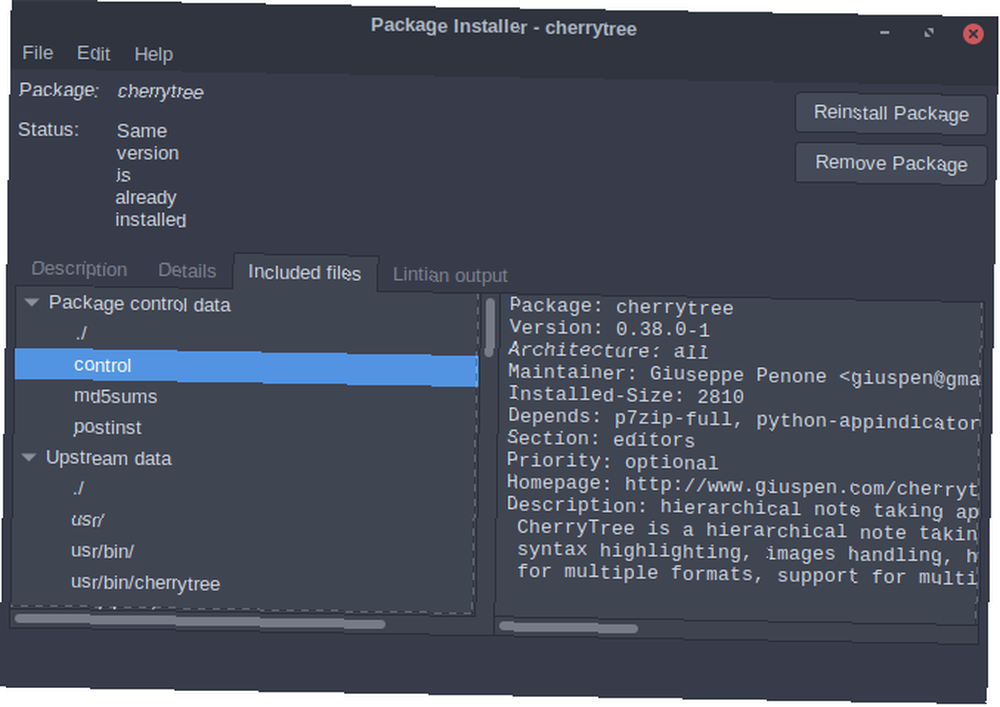Maximize the Package Installer window

[x=929, y=33]
